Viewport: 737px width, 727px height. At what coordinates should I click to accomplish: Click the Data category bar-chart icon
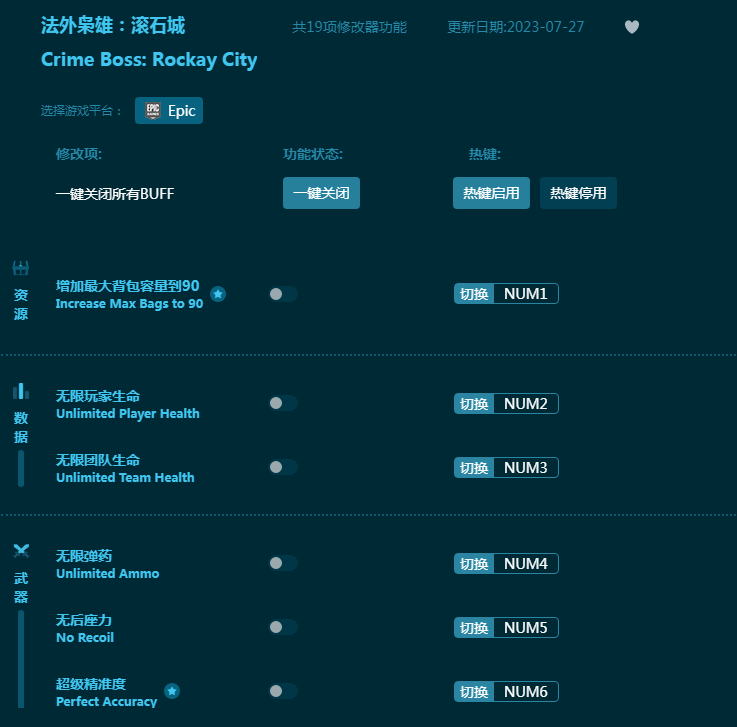[20, 391]
